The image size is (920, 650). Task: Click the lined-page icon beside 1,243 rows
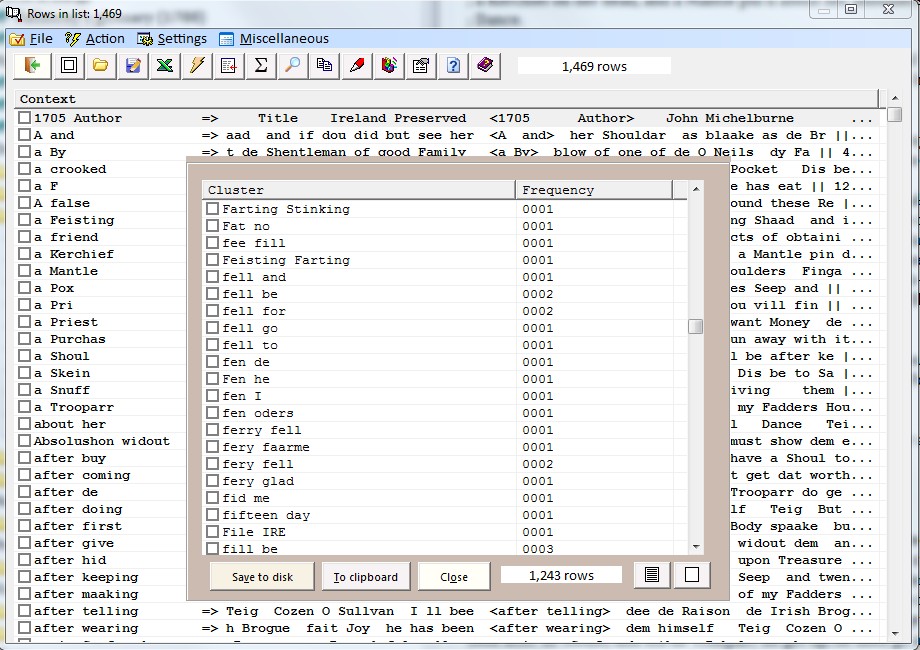[x=652, y=576]
